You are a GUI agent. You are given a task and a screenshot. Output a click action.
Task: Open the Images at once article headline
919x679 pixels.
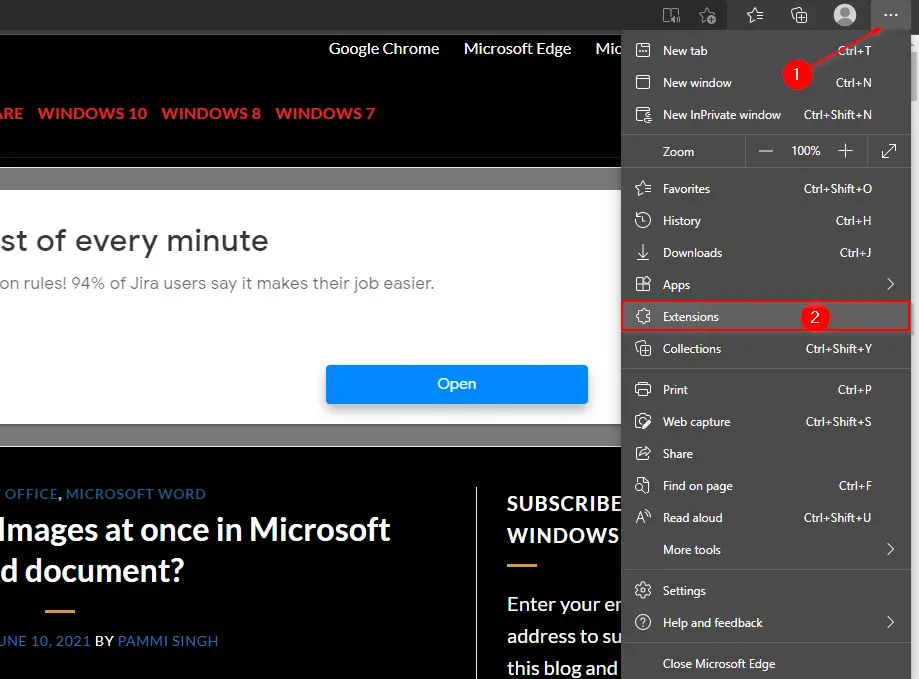pos(195,550)
